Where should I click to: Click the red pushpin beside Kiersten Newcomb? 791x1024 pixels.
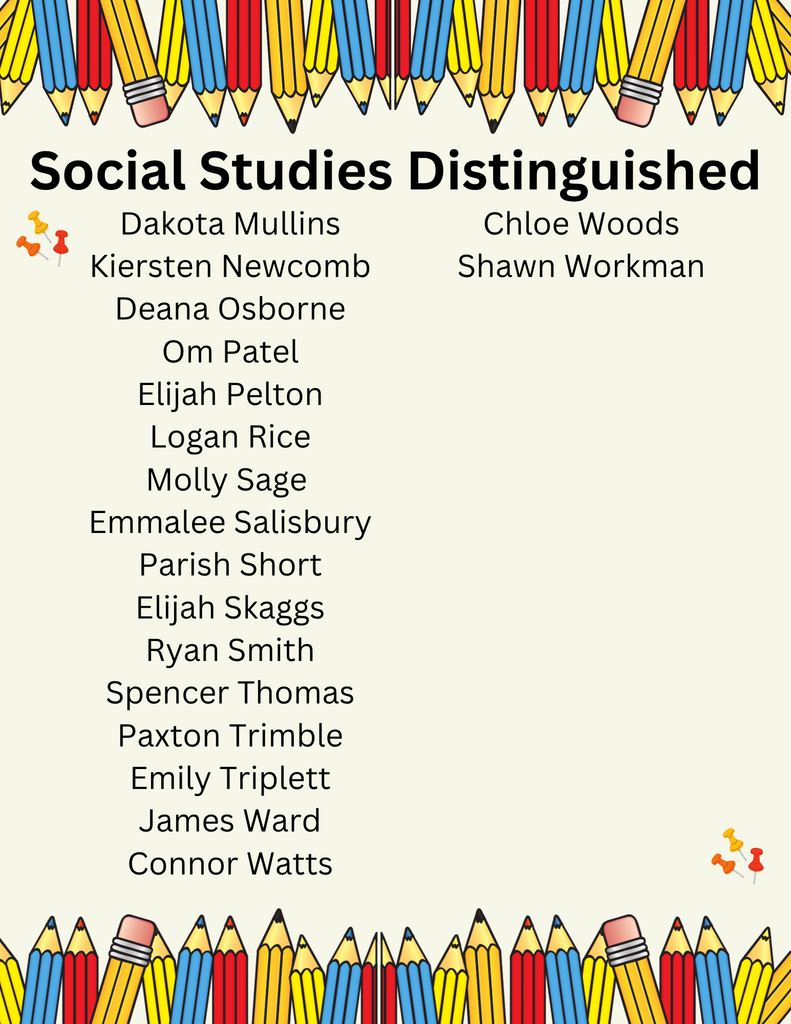click(61, 243)
